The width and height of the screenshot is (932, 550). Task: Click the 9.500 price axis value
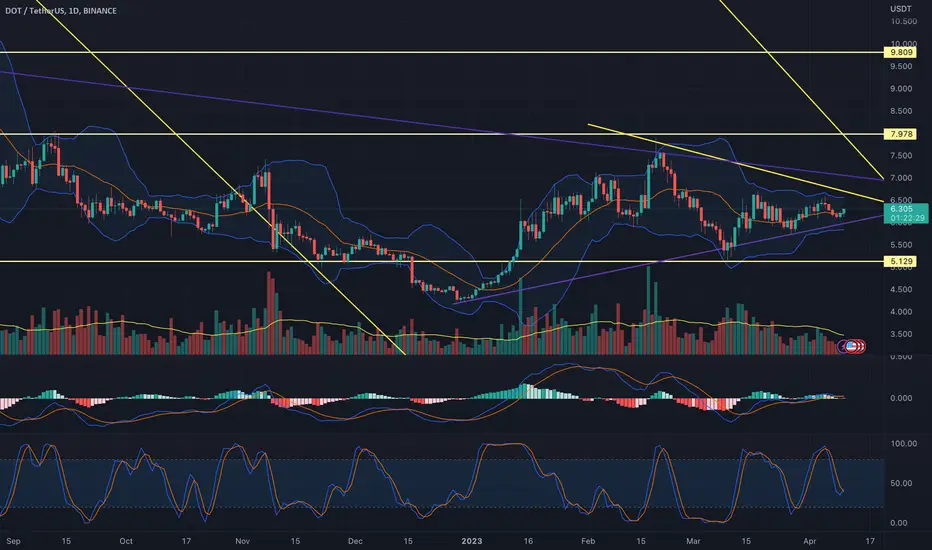(901, 66)
